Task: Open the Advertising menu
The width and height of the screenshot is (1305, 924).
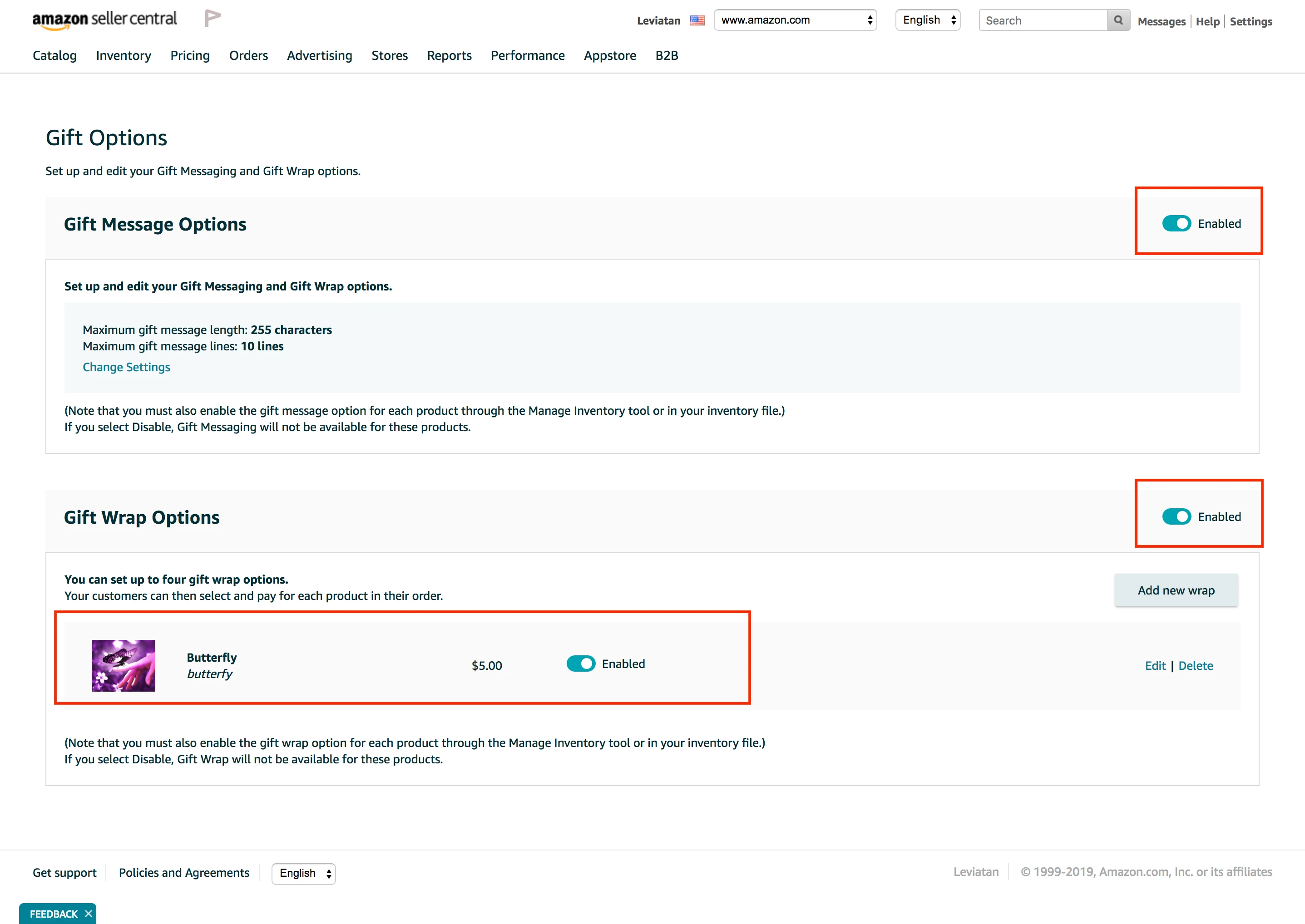Action: pos(320,55)
